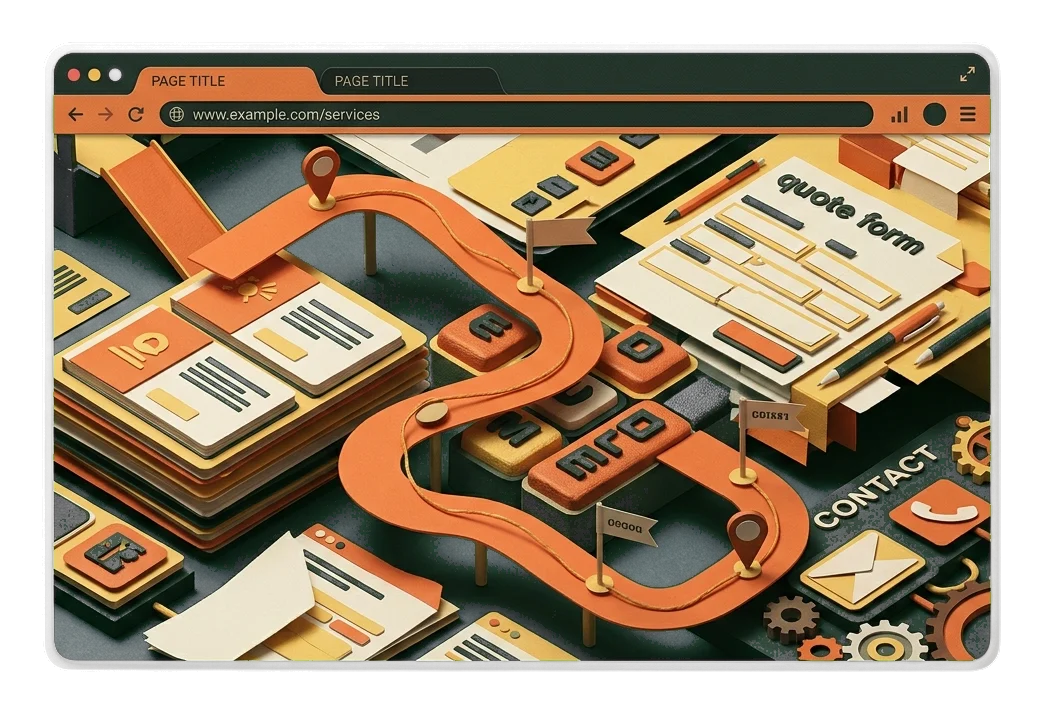Click the quote form heading
Screen dimensions: 1043x714
pos(851,212)
